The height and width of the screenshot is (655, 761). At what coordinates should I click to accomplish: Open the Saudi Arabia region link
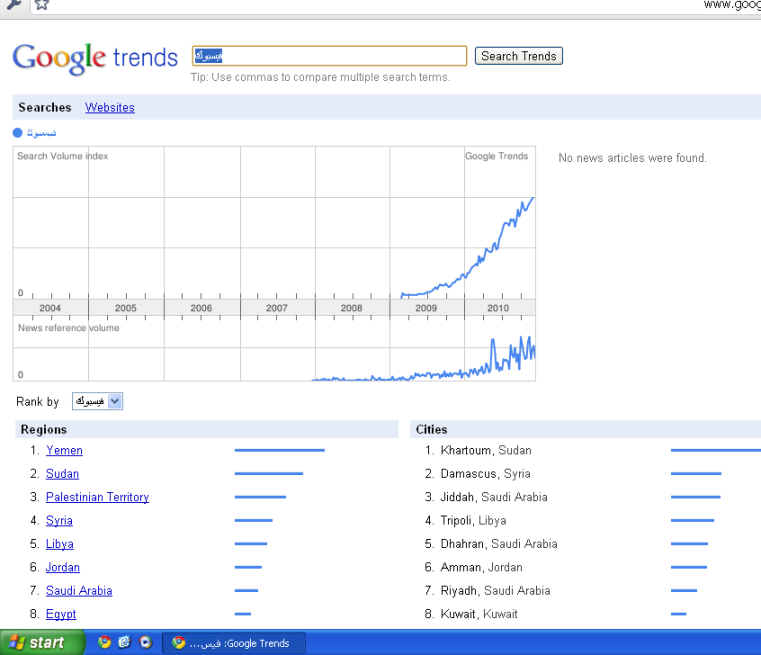point(79,591)
